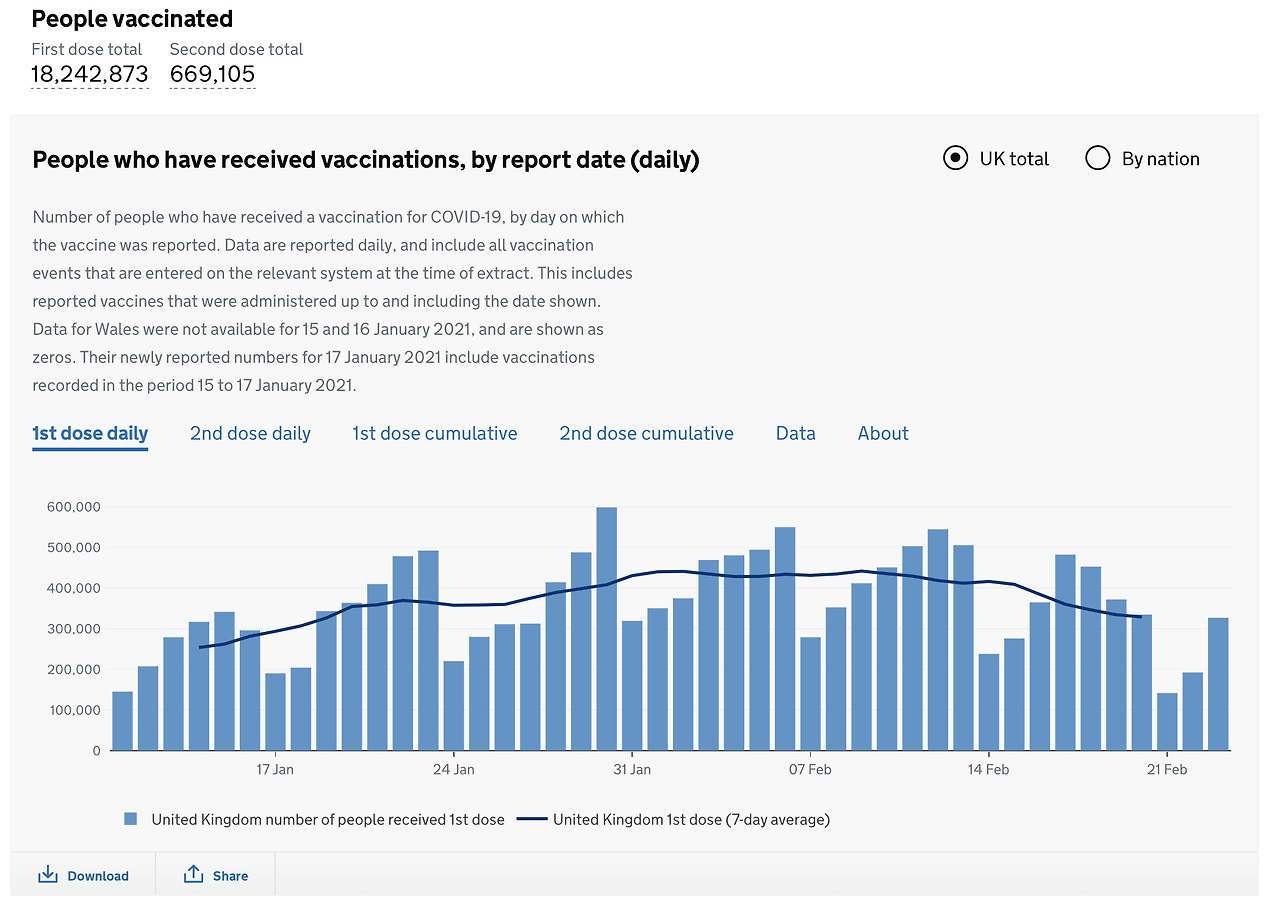
Task: Click the Second dose total label
Action: point(236,49)
